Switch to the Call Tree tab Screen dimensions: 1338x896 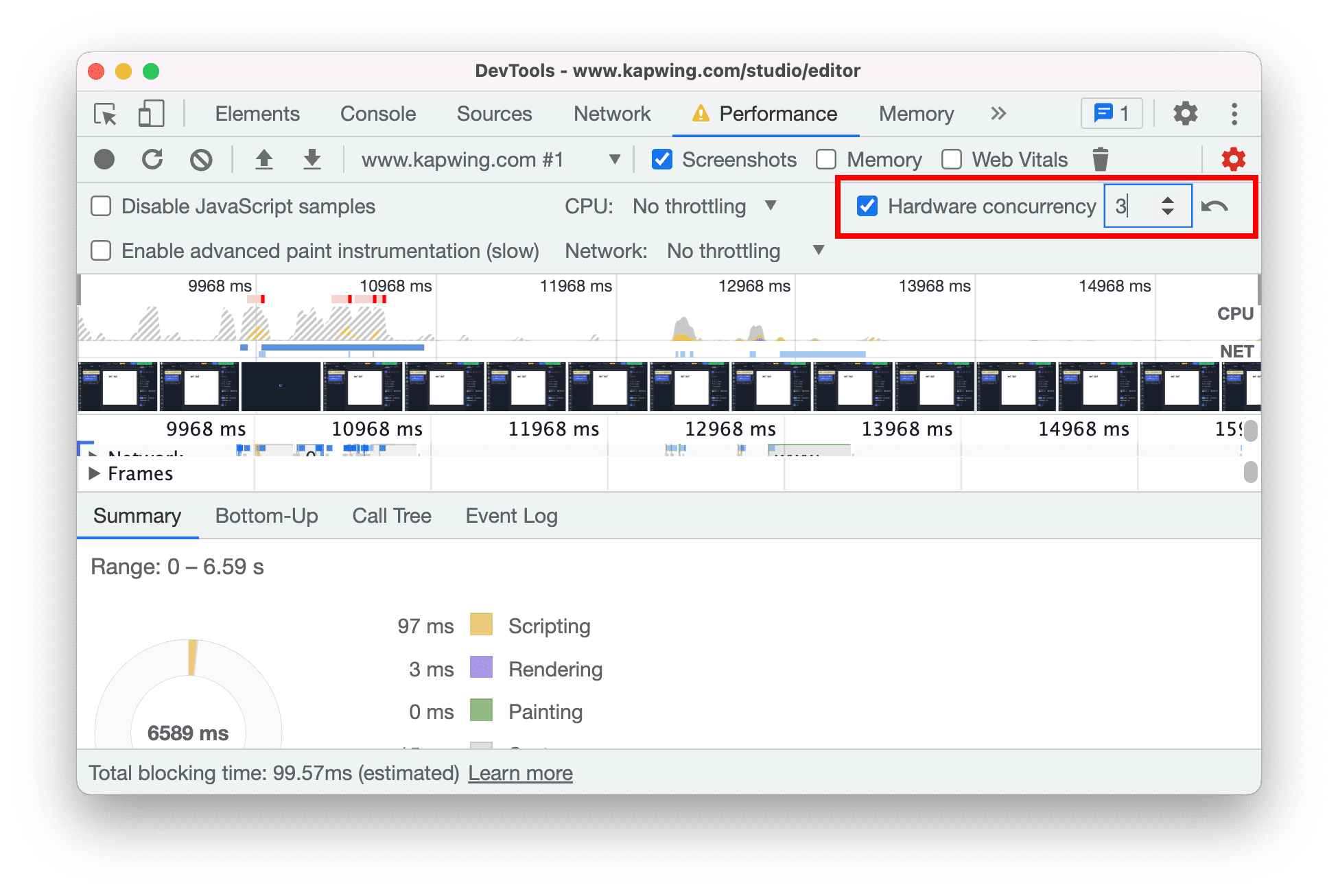(390, 516)
